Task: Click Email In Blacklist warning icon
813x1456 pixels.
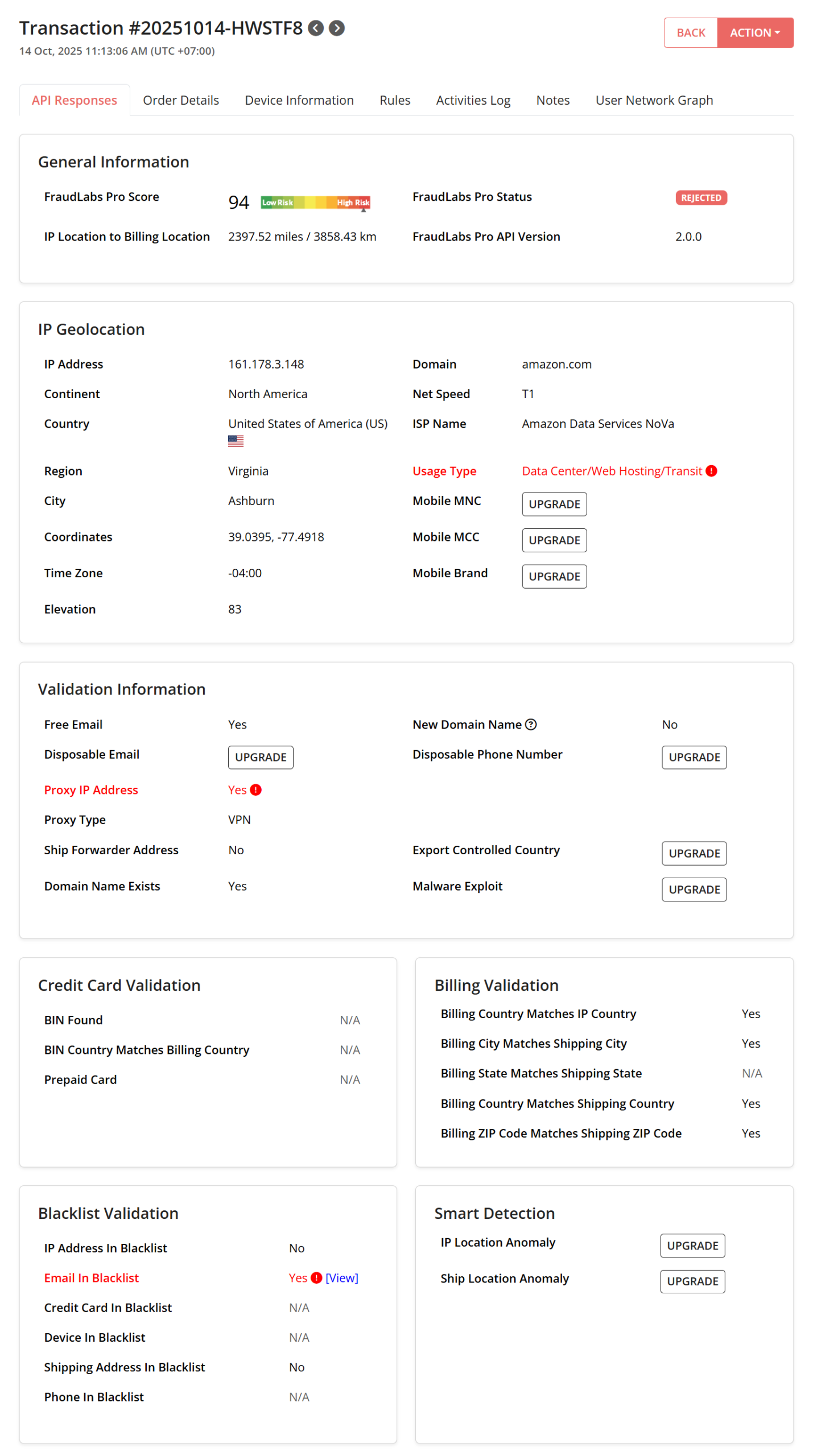Action: (317, 1277)
